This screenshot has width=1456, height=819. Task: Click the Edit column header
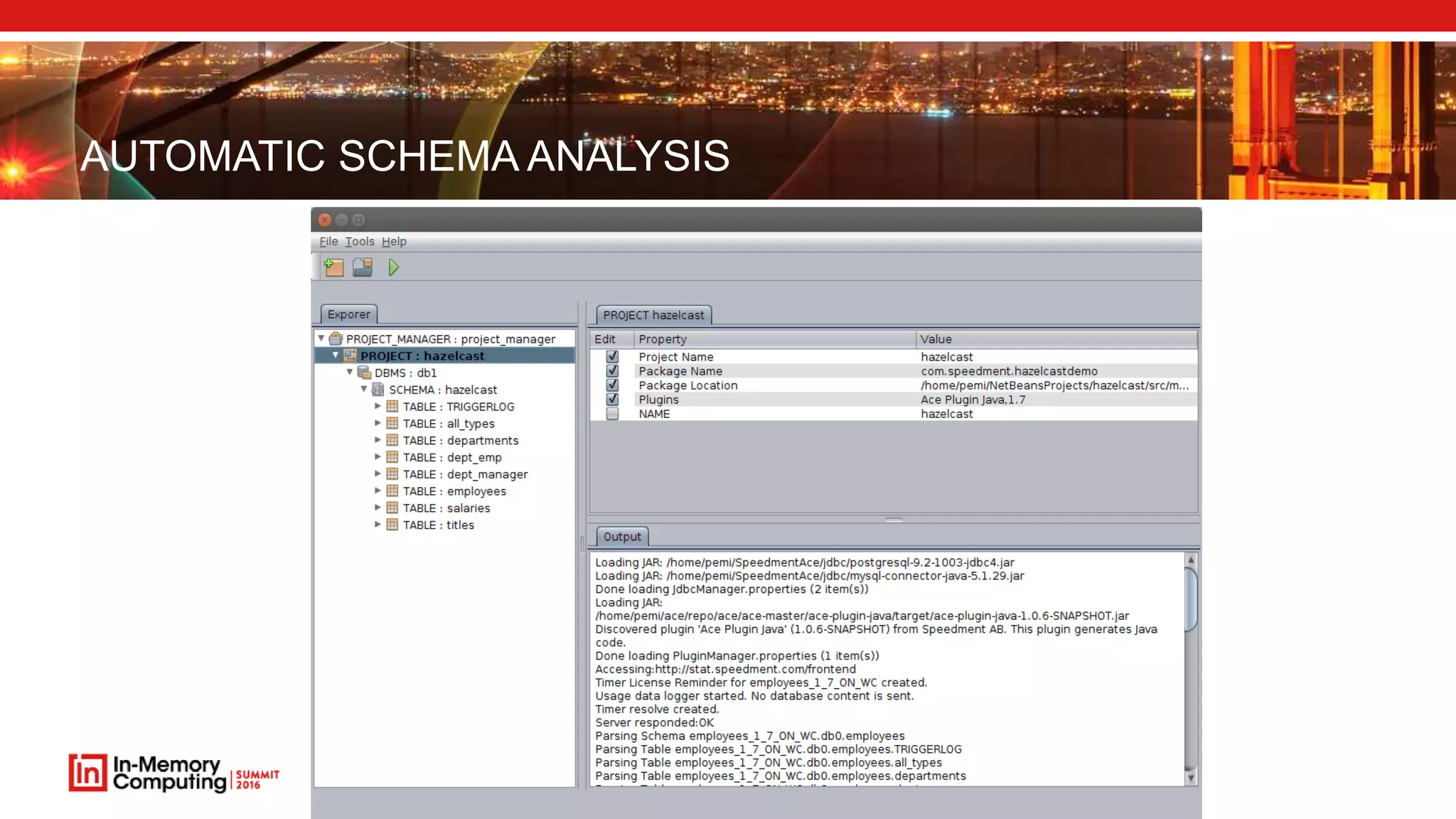(x=612, y=339)
